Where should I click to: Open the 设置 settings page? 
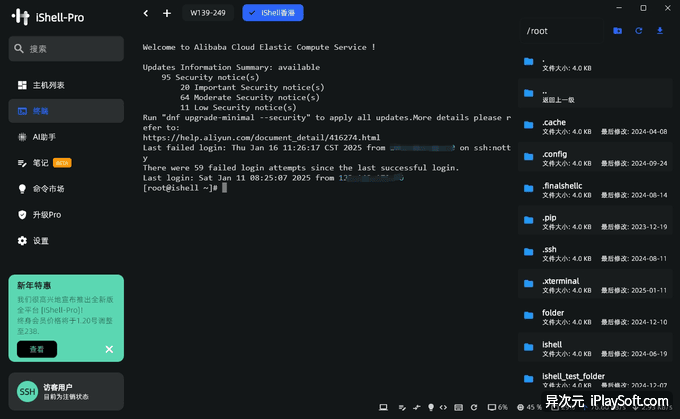[x=66, y=241]
